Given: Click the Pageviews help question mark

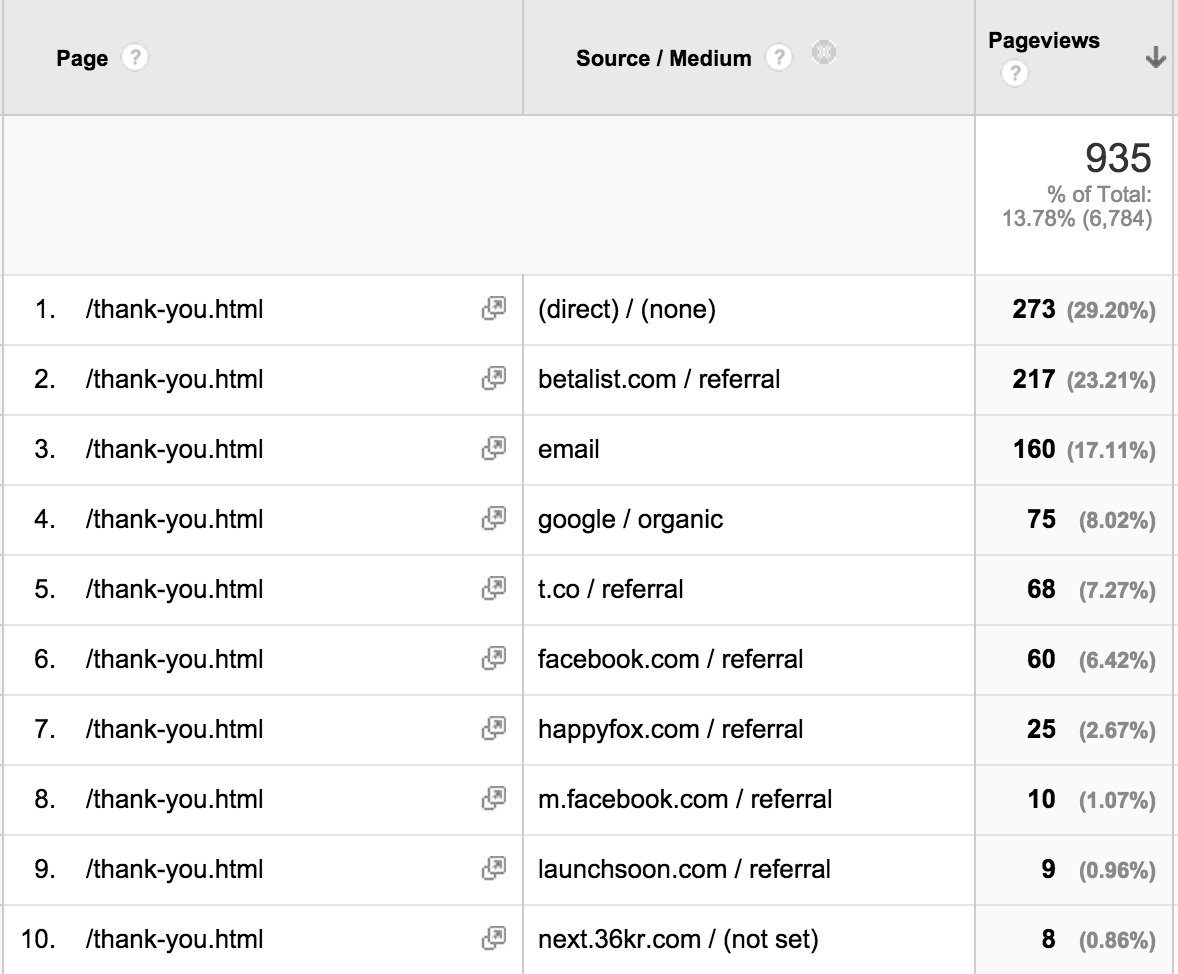Looking at the screenshot, I should (x=1014, y=73).
